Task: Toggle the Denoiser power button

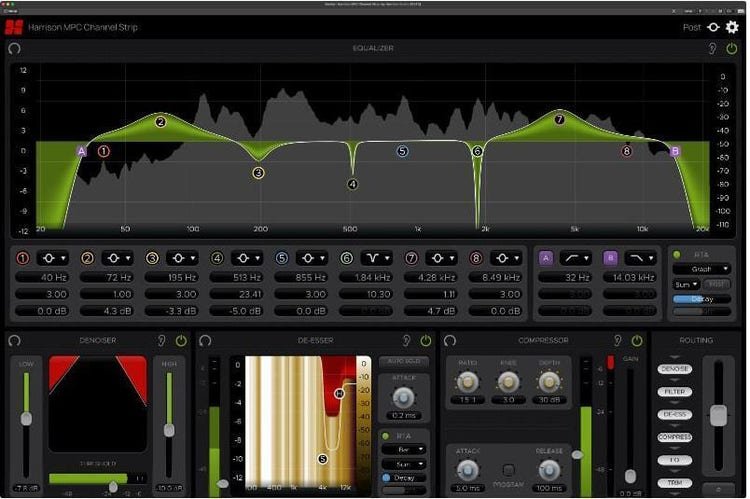Action: pyautogui.click(x=181, y=340)
